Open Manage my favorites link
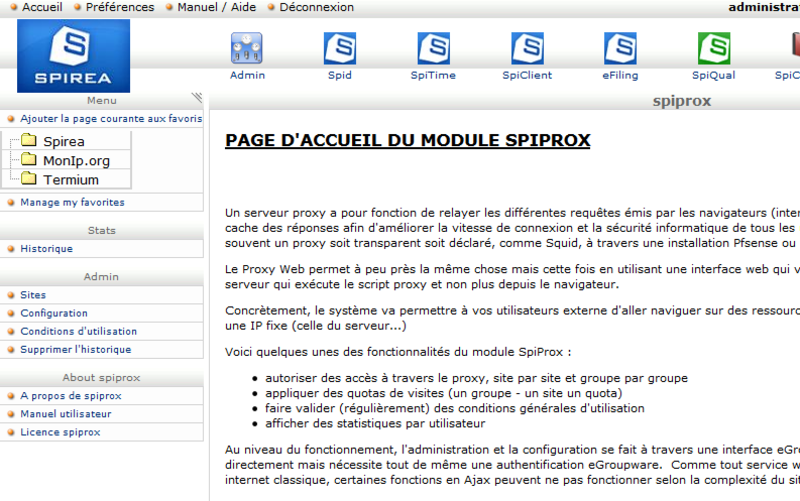This screenshot has height=501, width=800. point(72,202)
